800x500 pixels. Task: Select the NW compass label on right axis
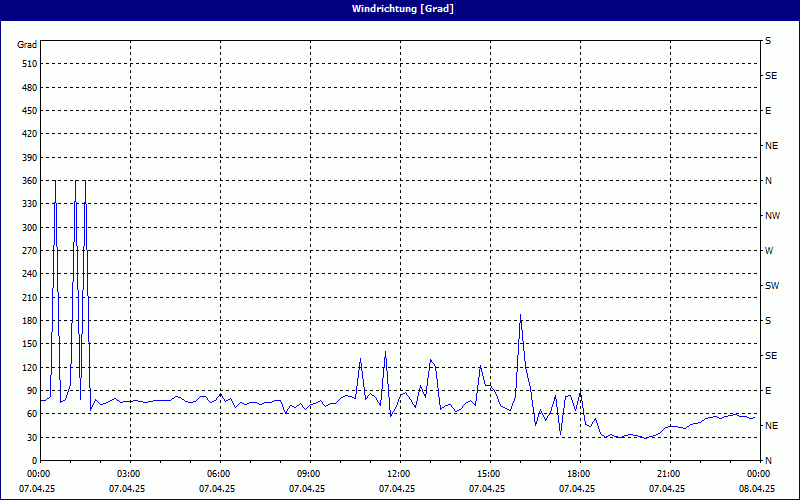tap(772, 216)
